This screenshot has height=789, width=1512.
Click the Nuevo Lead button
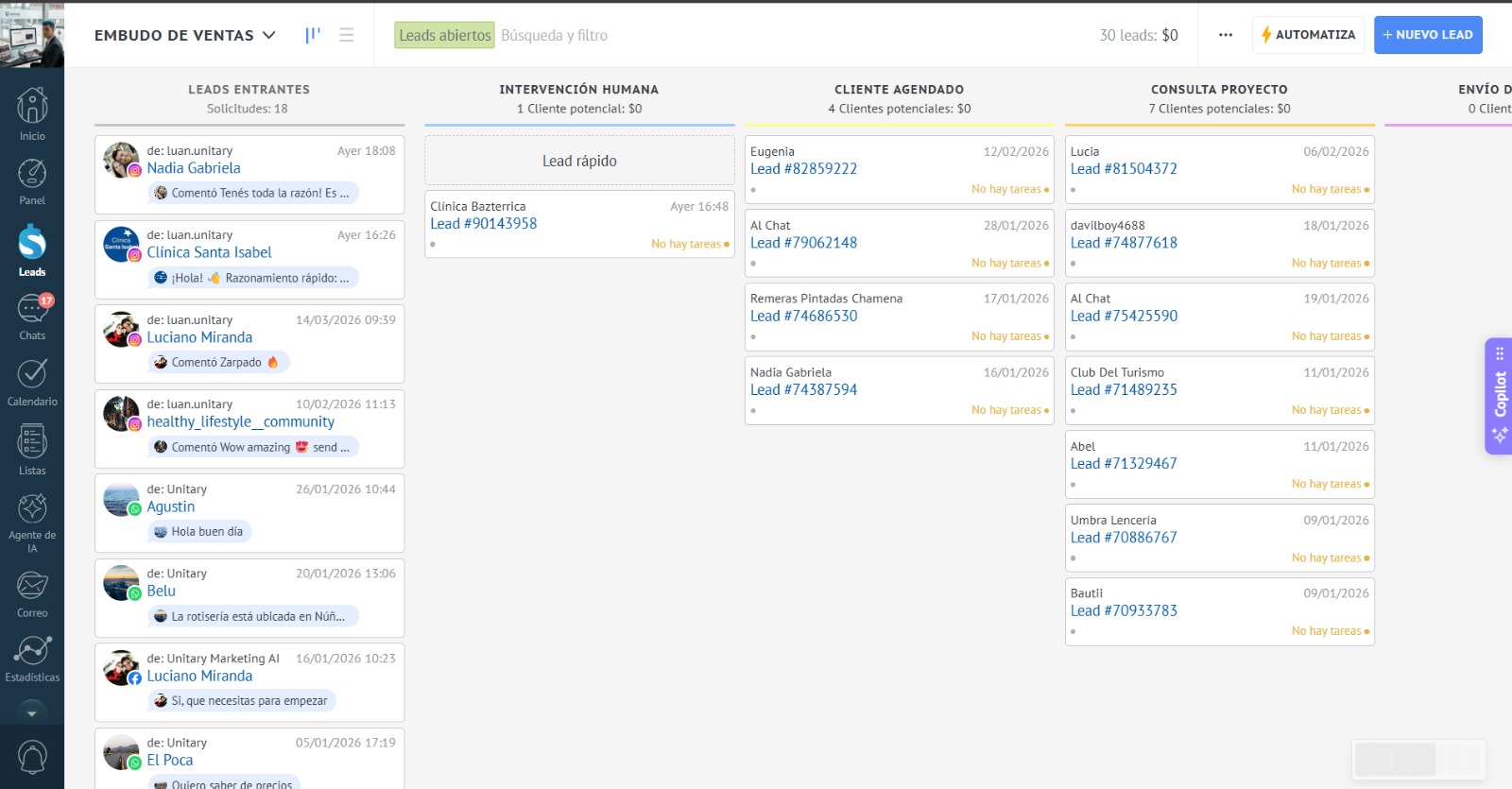coord(1428,35)
